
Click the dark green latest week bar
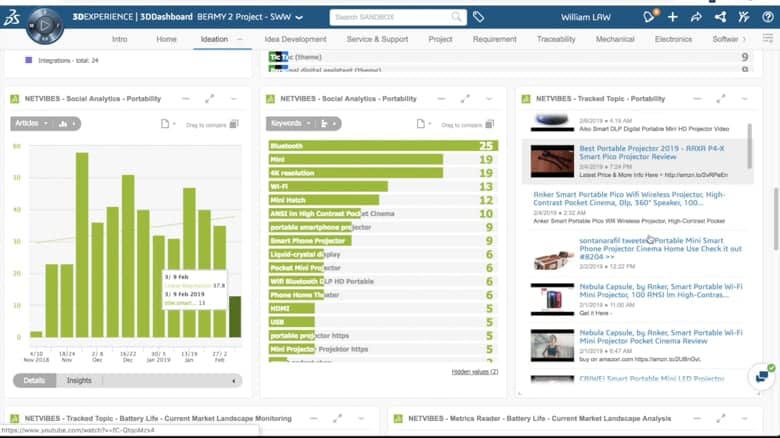pos(235,317)
